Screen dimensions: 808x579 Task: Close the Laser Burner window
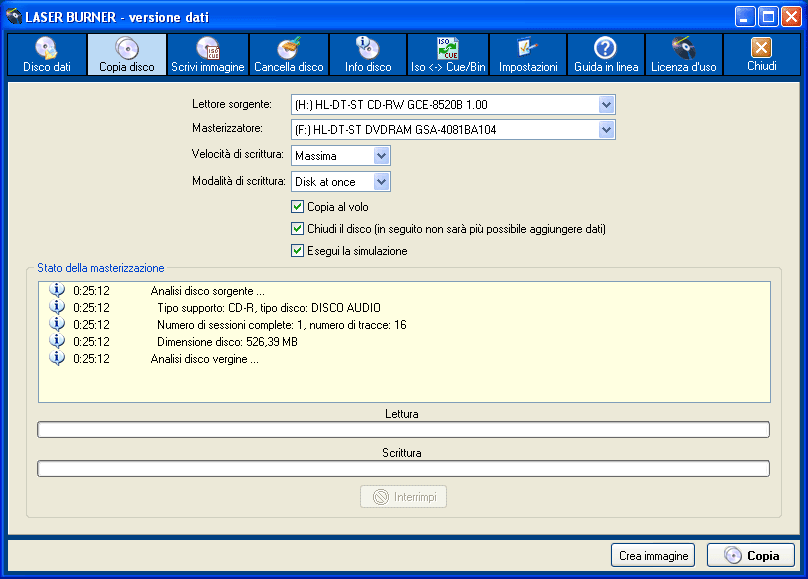790,17
